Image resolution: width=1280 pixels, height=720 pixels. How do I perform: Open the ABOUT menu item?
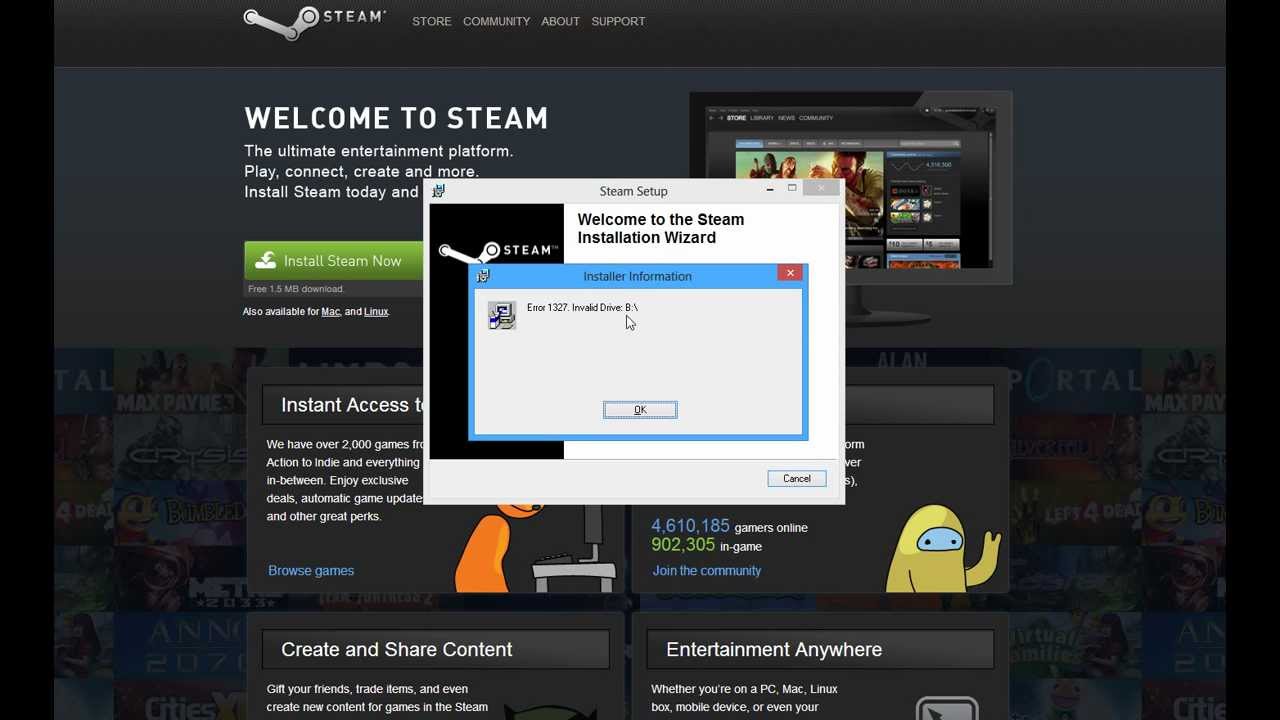560,21
